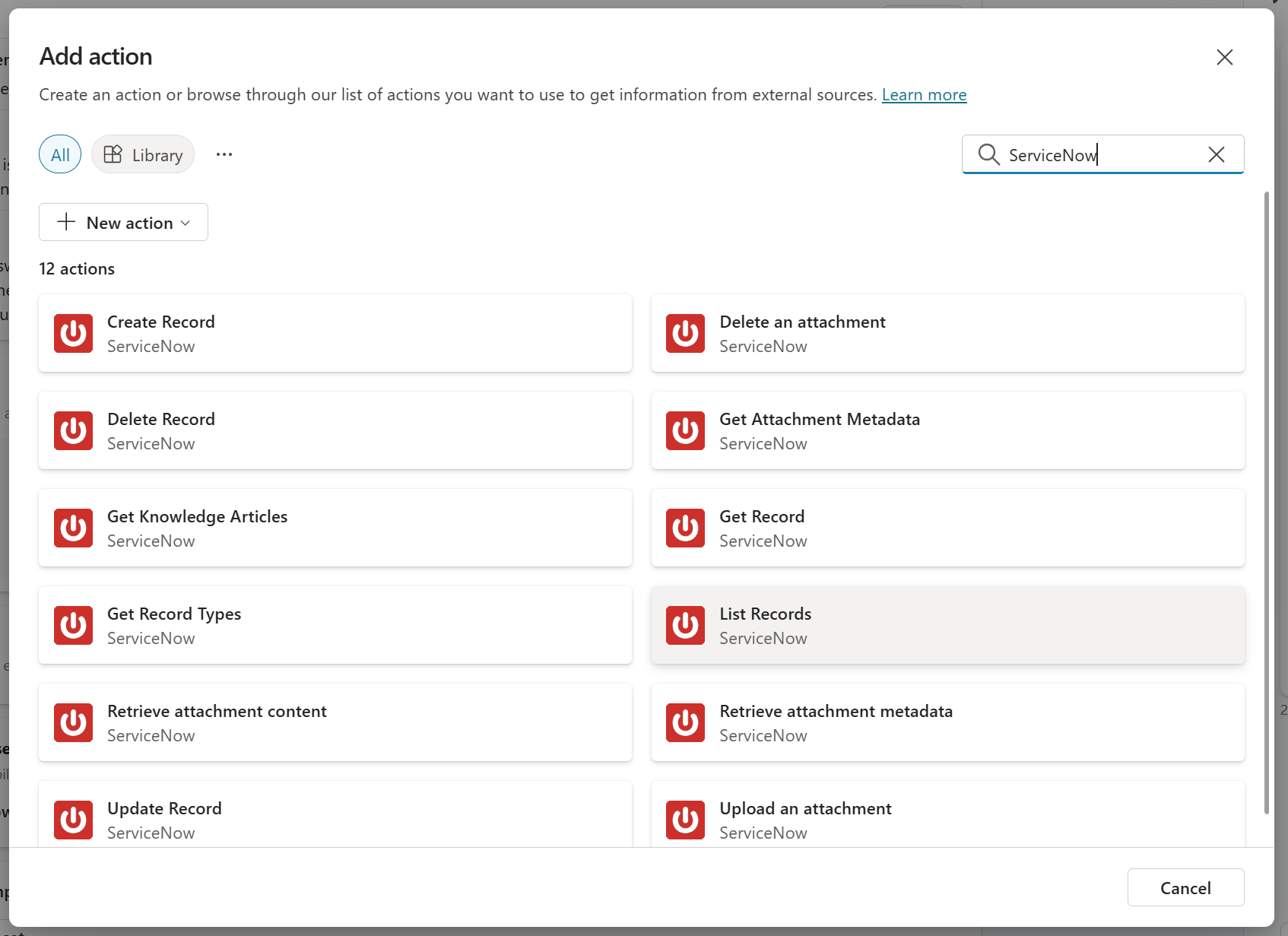This screenshot has height=936, width=1288.
Task: Choose the Retrieve attachment metadata title
Action: pos(836,711)
